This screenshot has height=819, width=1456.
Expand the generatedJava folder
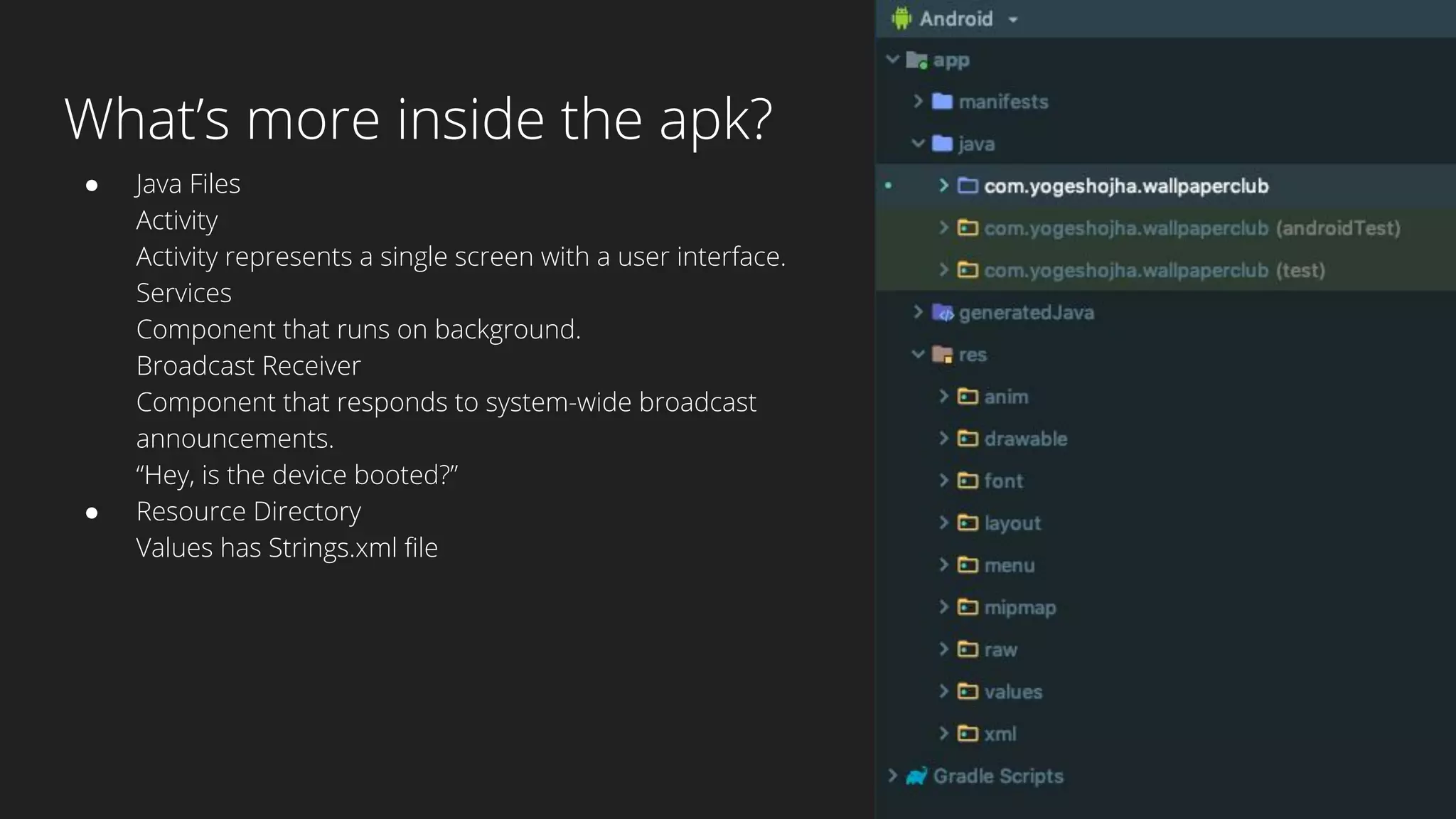(919, 312)
